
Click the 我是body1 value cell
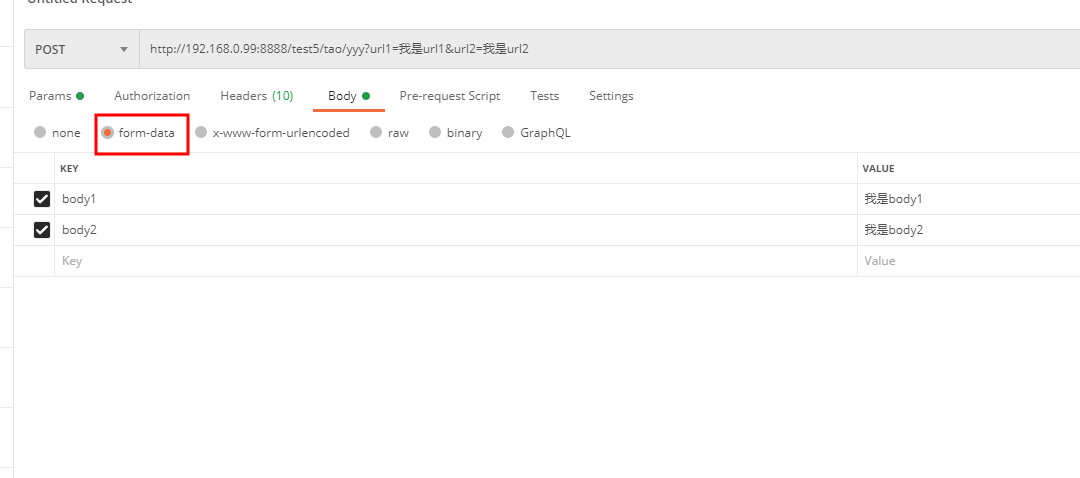coord(969,199)
